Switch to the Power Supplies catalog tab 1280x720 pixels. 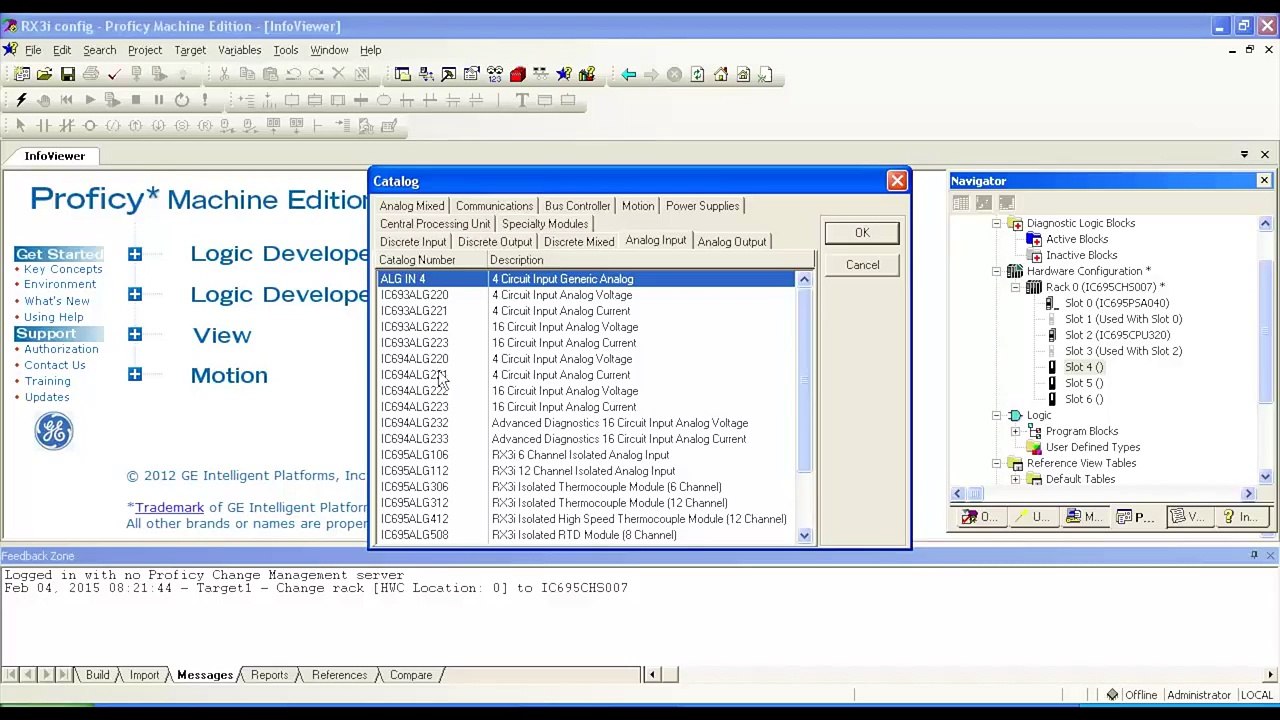click(x=702, y=206)
